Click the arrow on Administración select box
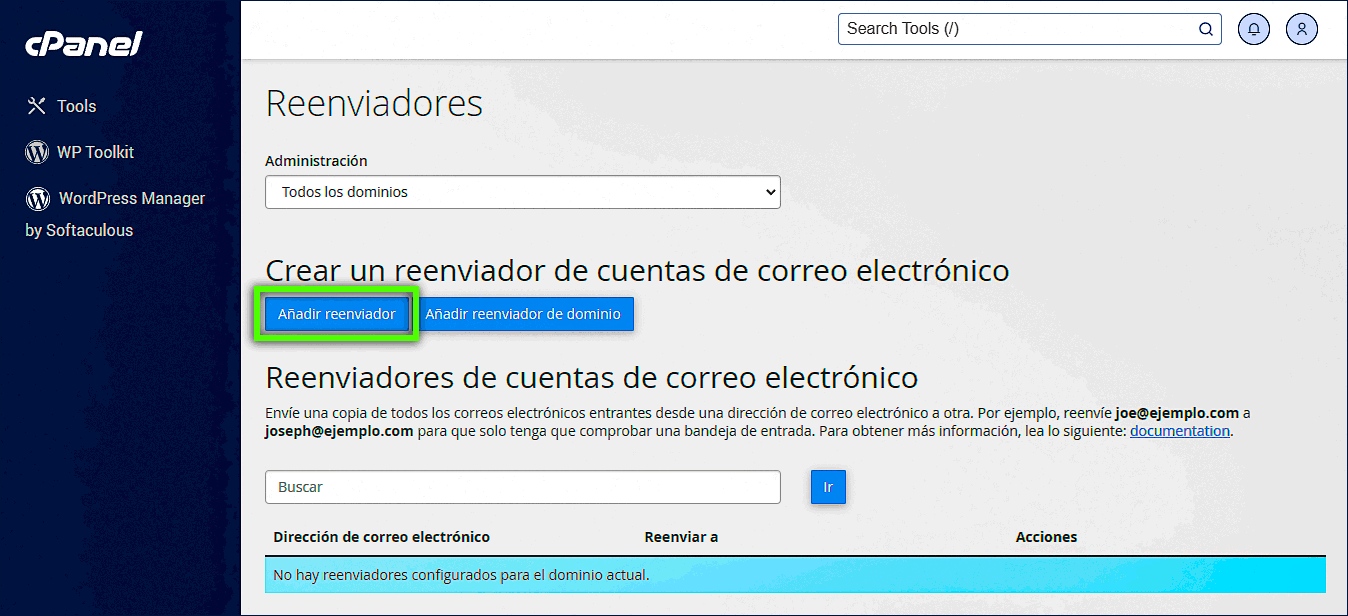 tap(769, 192)
